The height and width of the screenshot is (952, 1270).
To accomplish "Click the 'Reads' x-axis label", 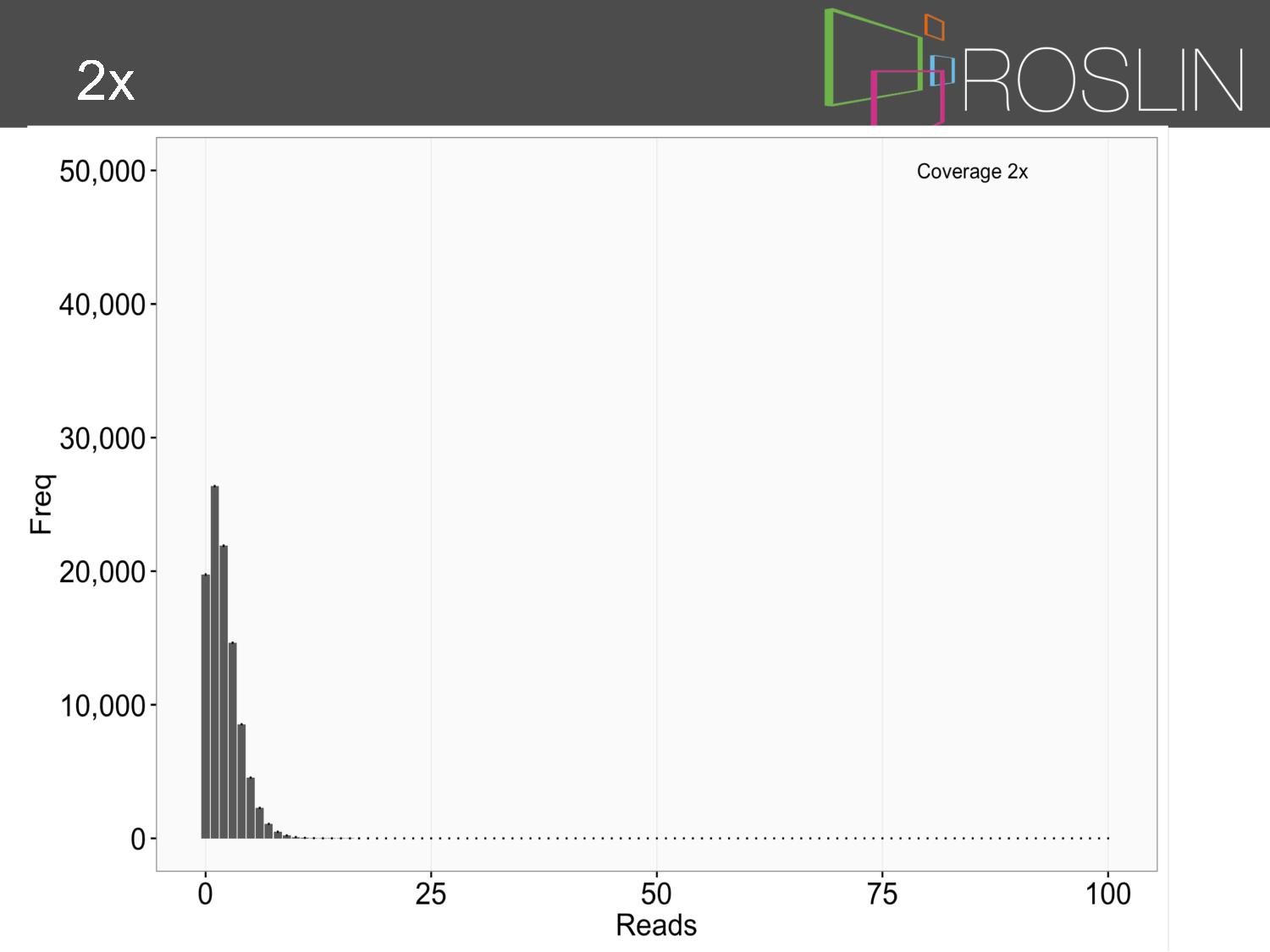I will click(x=656, y=925).
